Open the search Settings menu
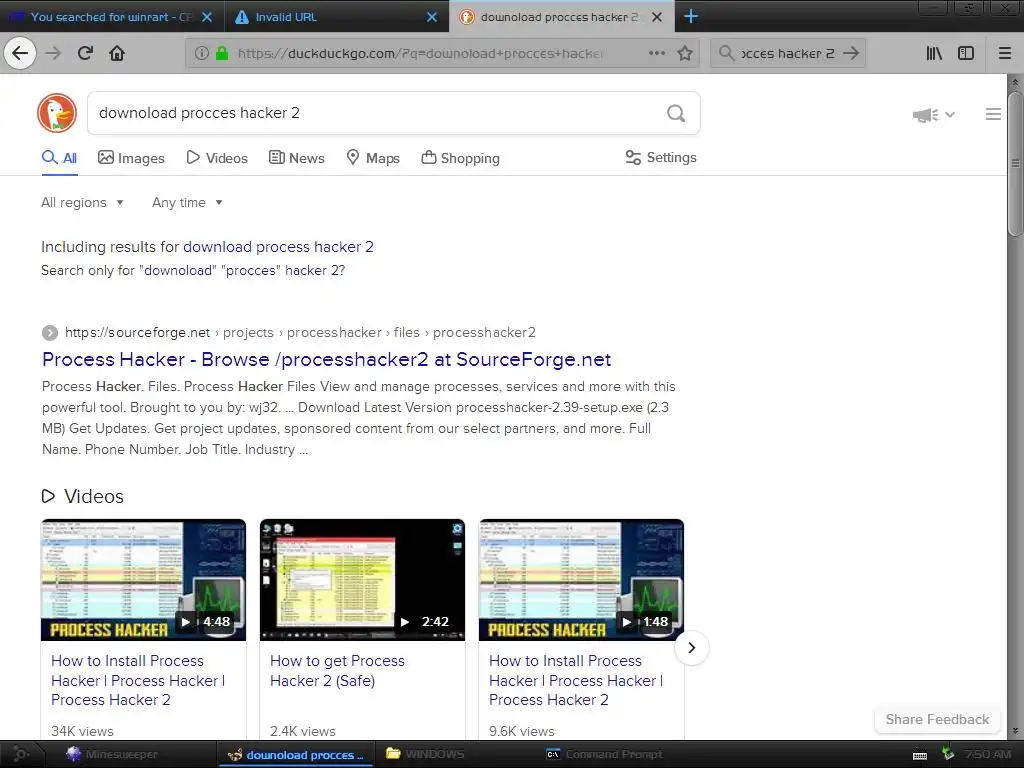The image size is (1024, 768). (661, 157)
